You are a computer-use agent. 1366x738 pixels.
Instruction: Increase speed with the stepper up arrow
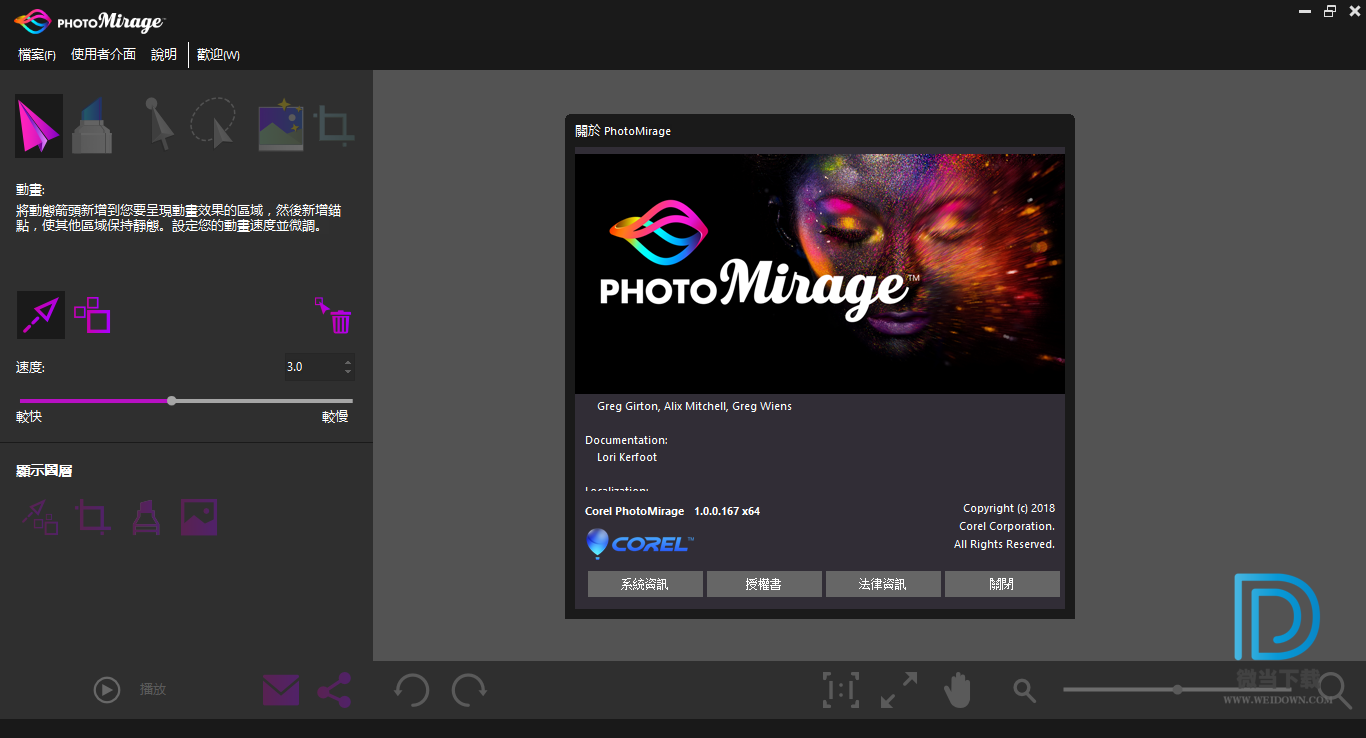click(x=347, y=362)
